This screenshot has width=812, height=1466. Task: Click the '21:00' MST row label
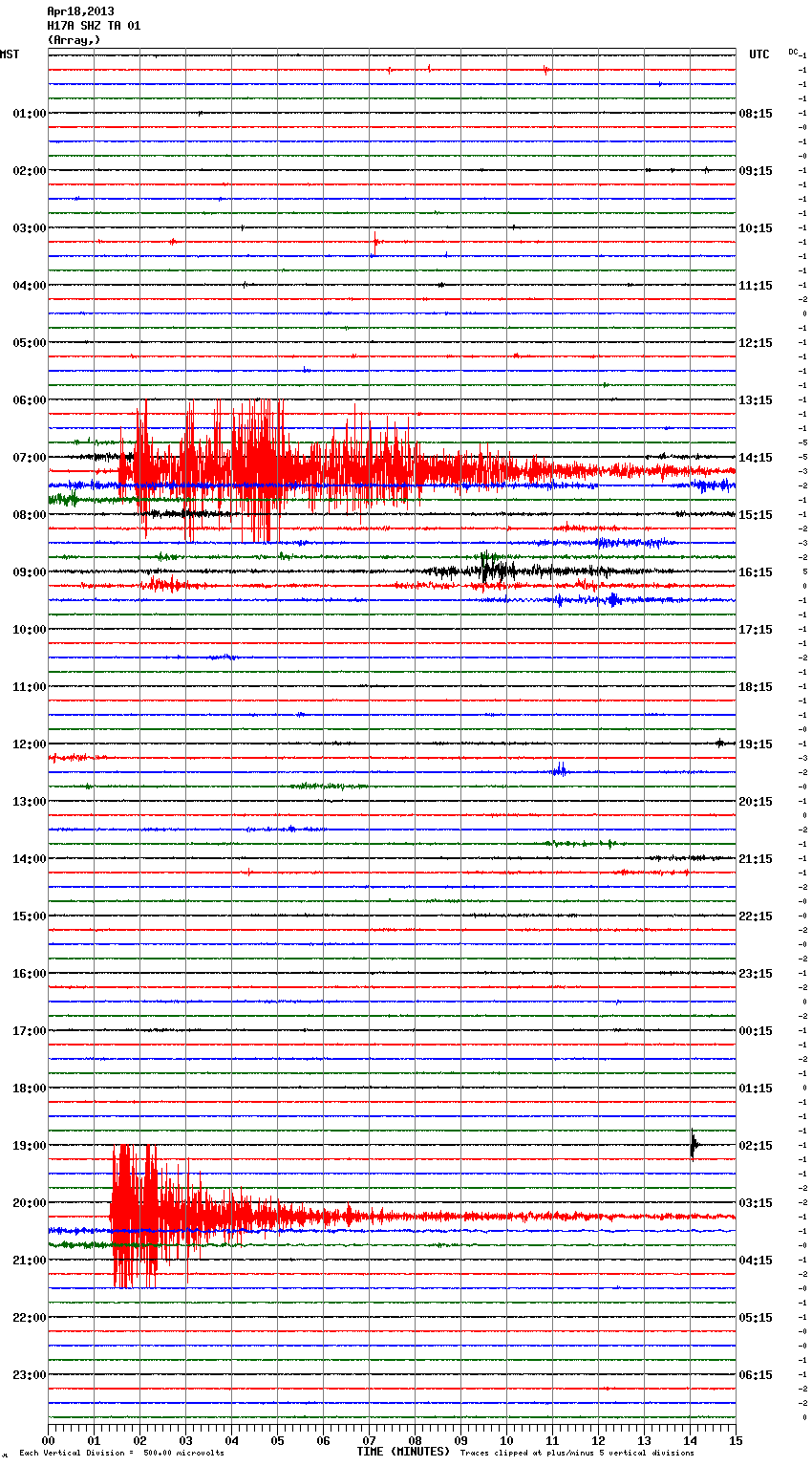pyautogui.click(x=30, y=1261)
